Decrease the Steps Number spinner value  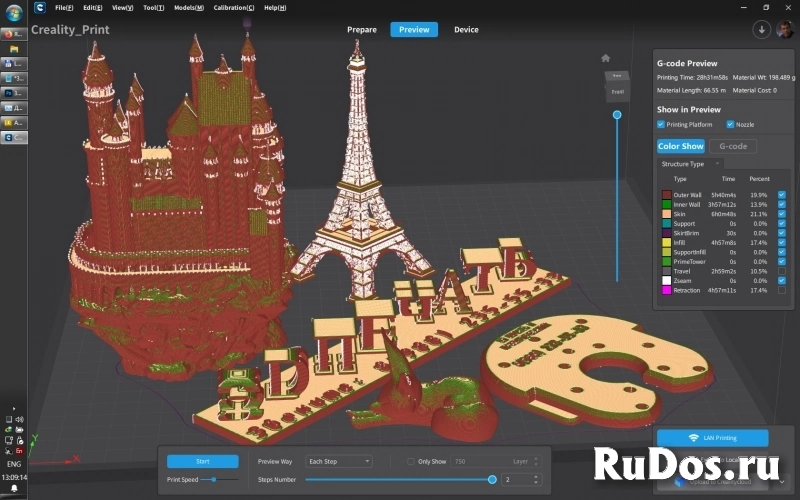(536, 483)
